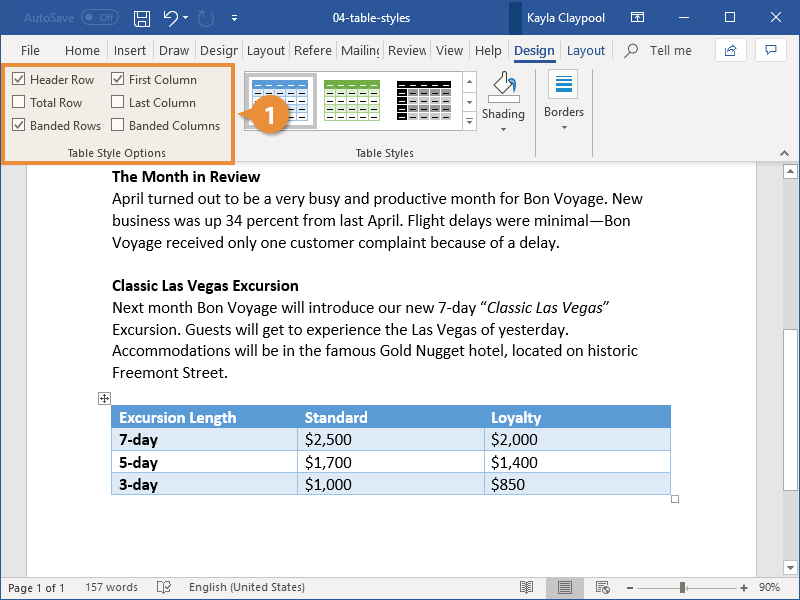Switch to Read Mode view icon
This screenshot has height=600, width=800.
[527, 587]
